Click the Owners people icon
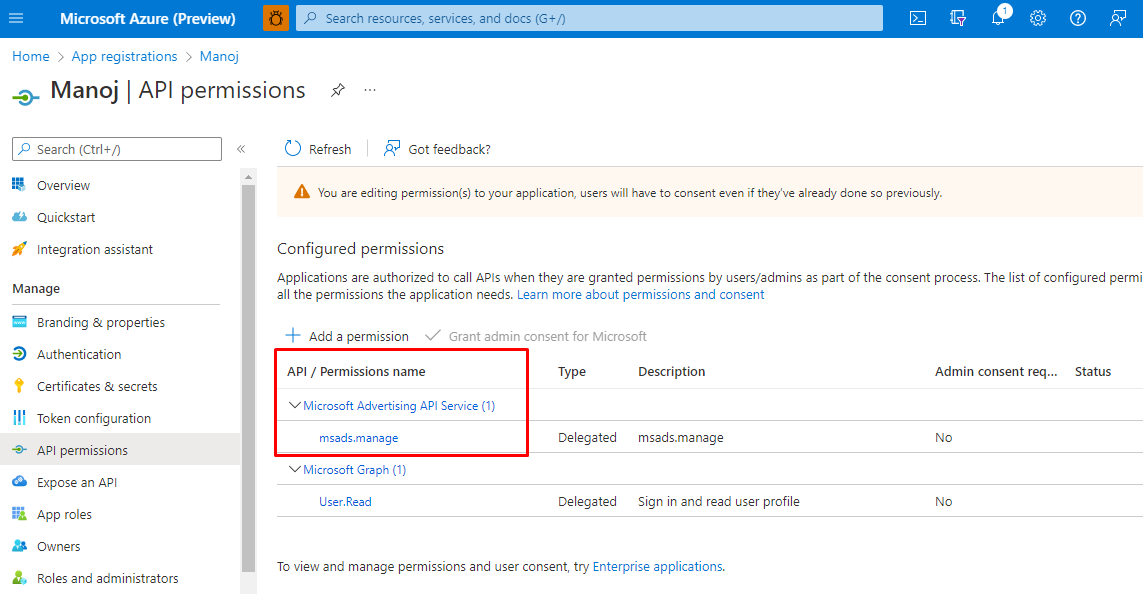 tap(19, 546)
